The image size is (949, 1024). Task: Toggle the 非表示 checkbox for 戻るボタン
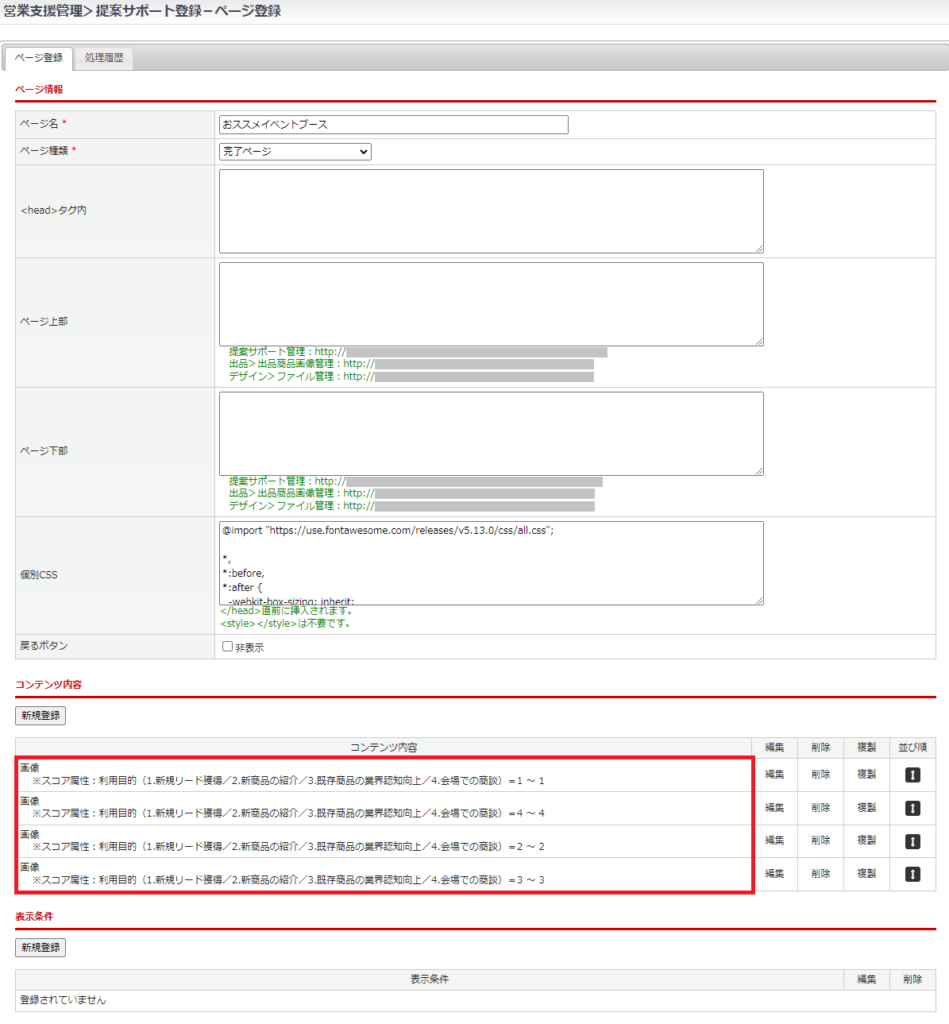[x=227, y=647]
